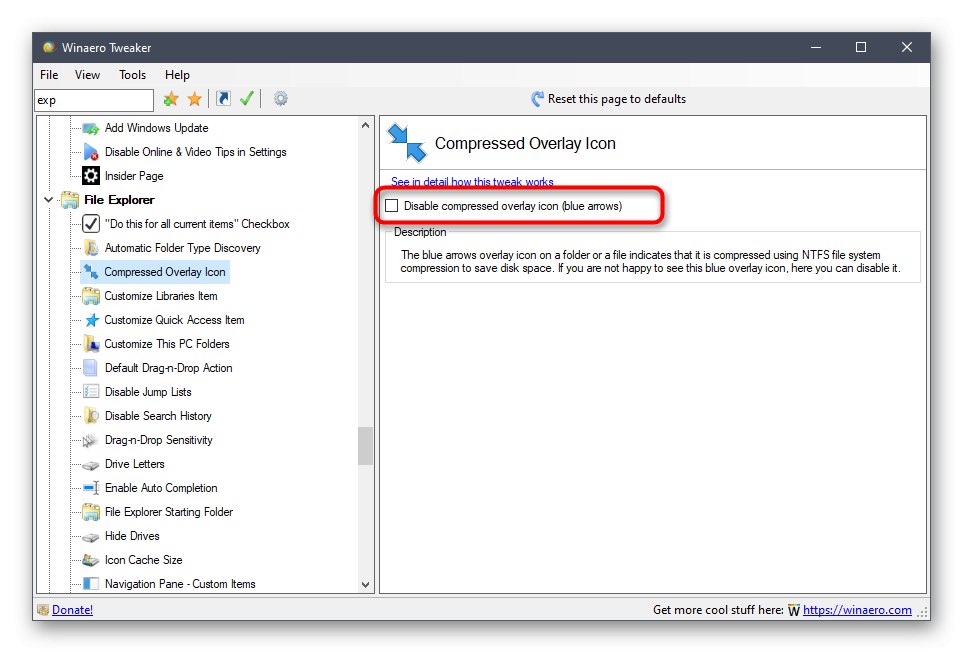Click Reset this page to defaults
Screen dimensions: 963x653
pos(609,99)
